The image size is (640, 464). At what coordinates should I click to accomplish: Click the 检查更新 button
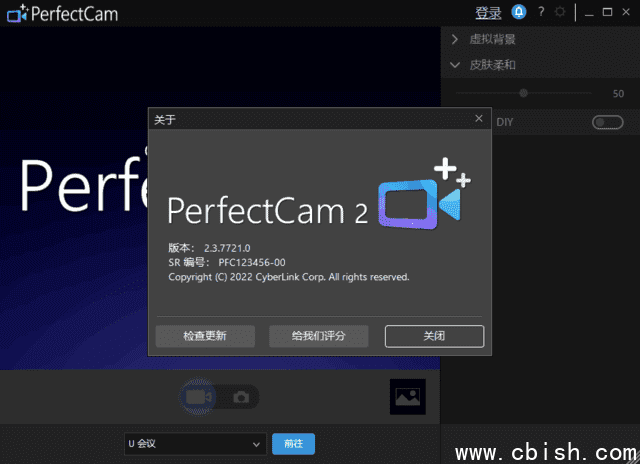(x=205, y=336)
